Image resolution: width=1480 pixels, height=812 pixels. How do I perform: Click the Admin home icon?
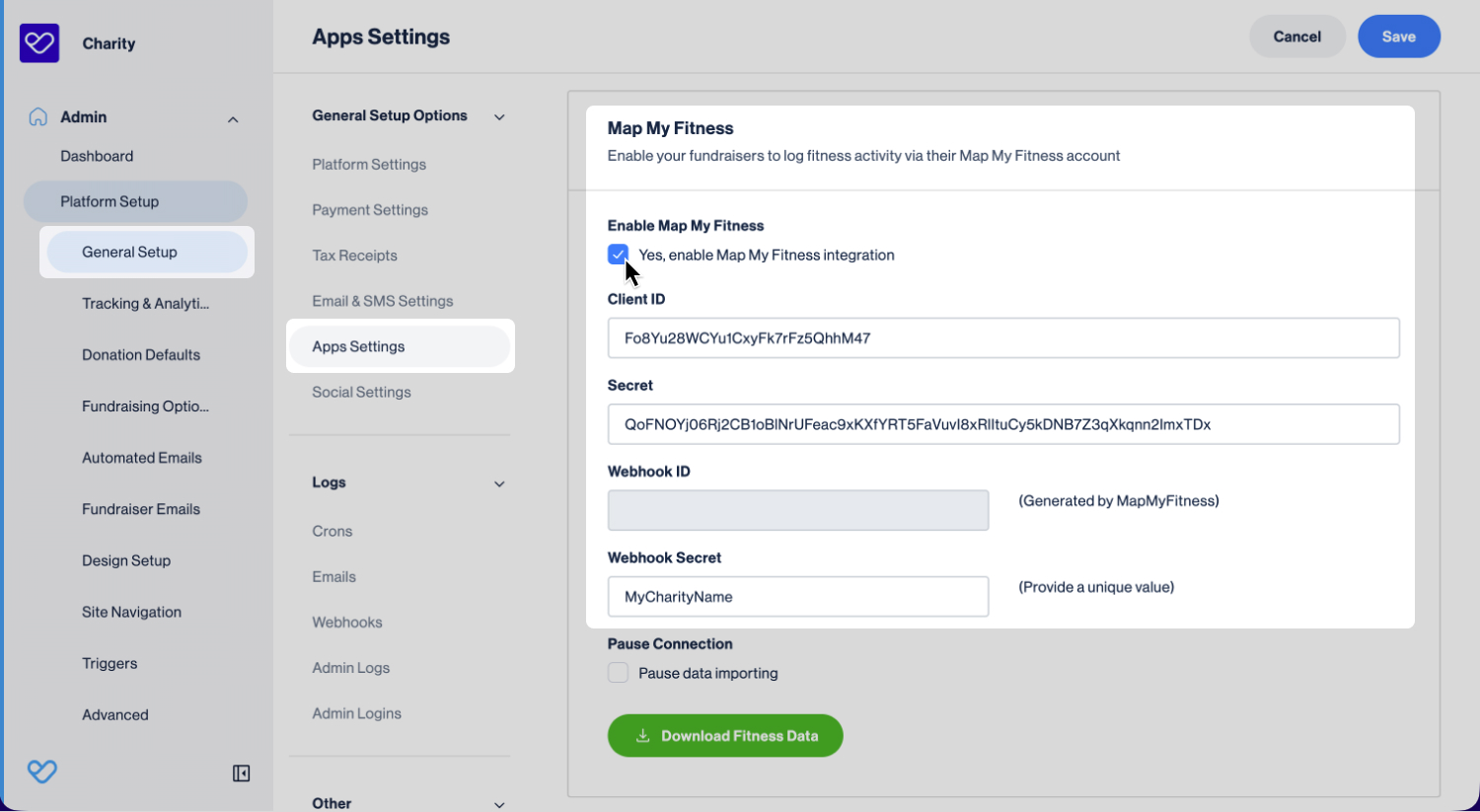tap(37, 116)
